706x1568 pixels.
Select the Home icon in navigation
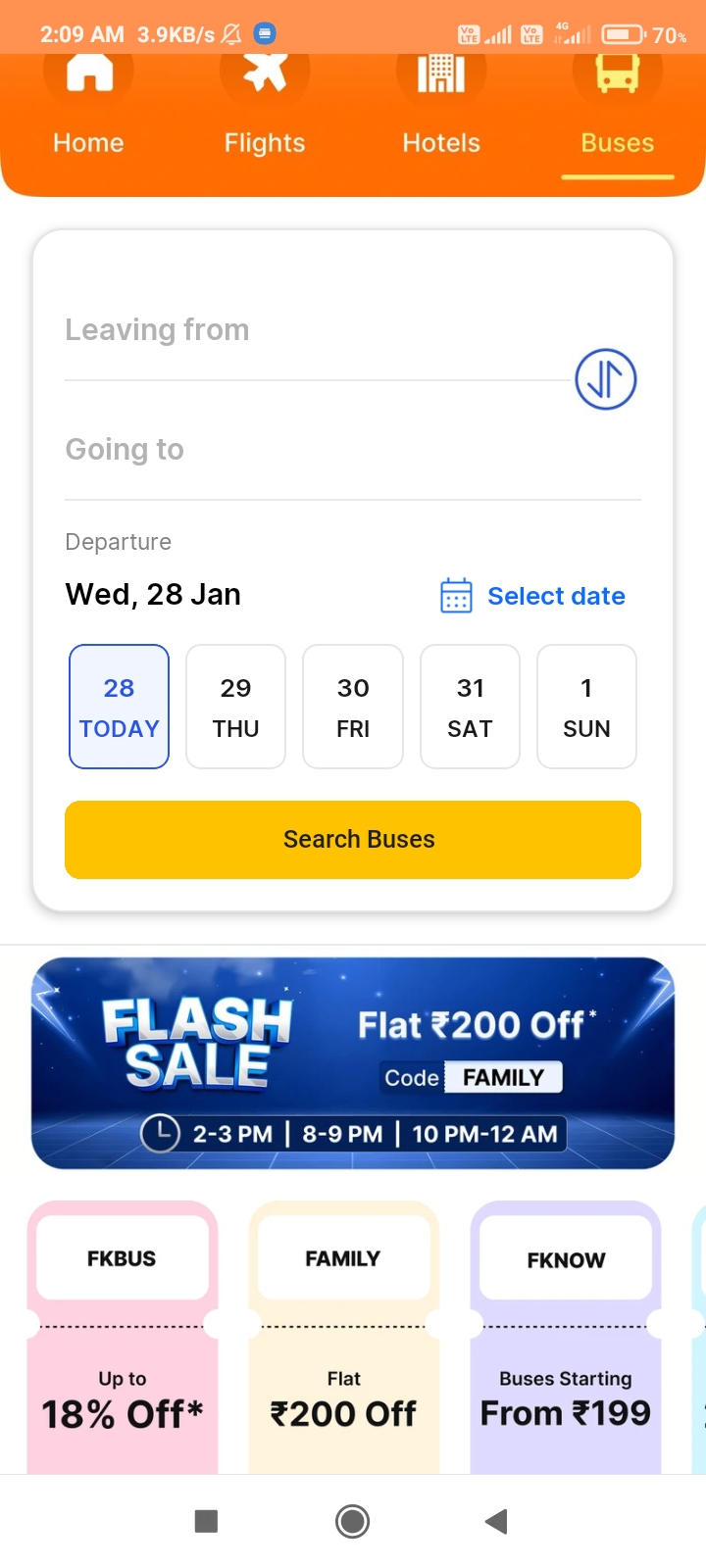88,73
